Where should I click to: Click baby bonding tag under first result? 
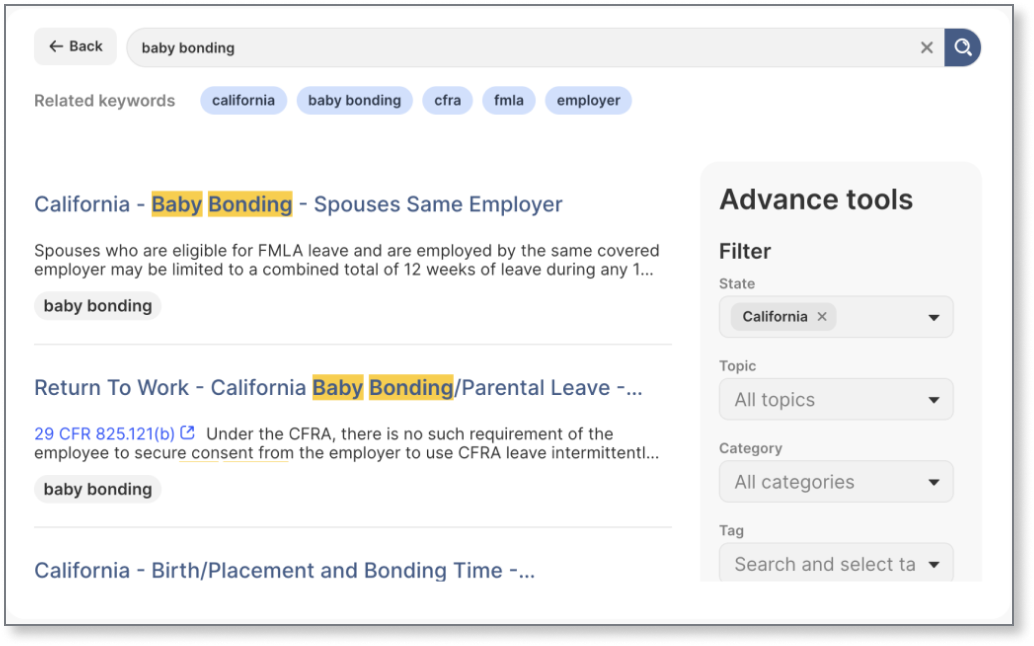click(97, 306)
